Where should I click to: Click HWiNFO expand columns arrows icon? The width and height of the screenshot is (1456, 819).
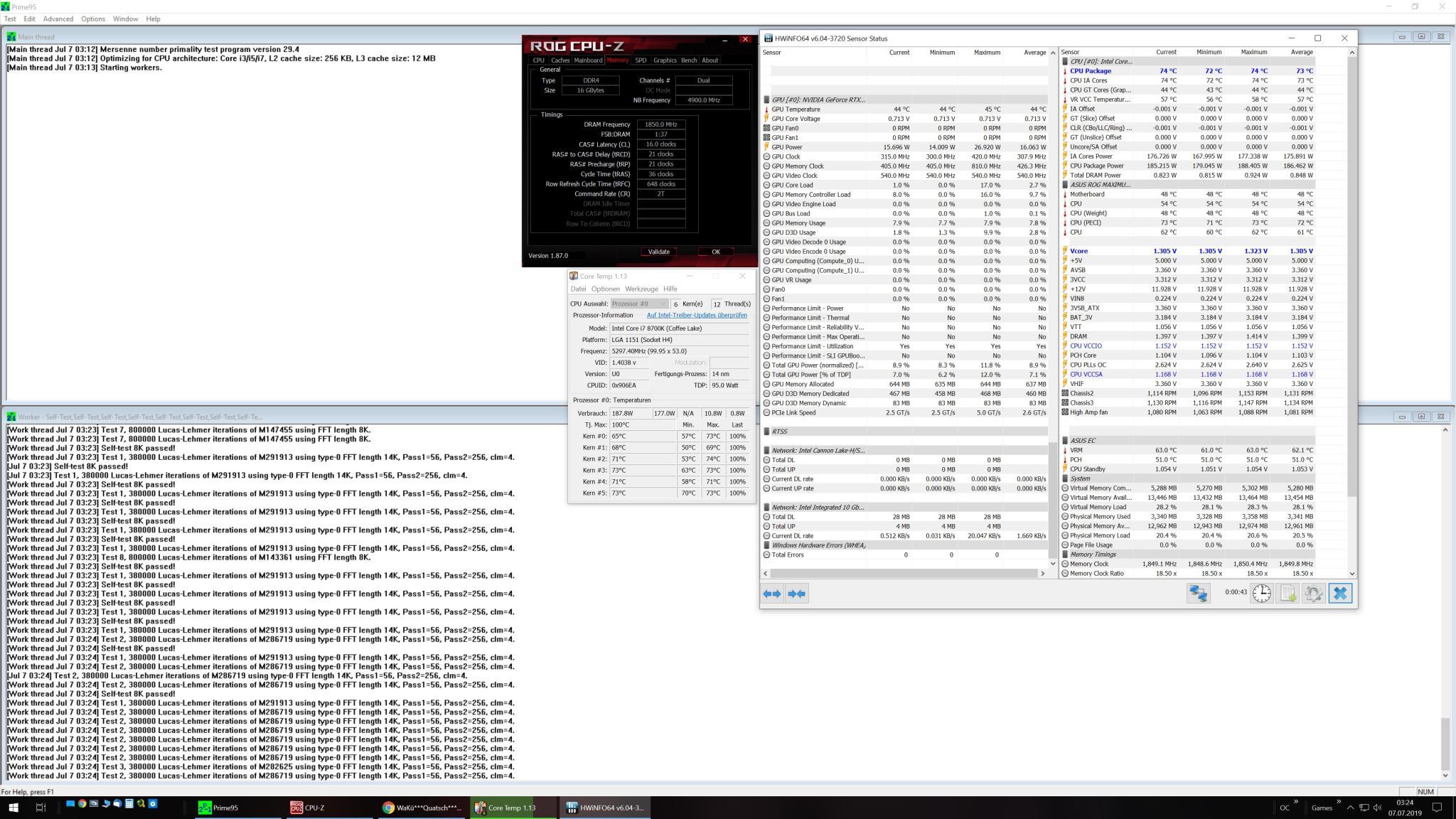click(x=772, y=594)
